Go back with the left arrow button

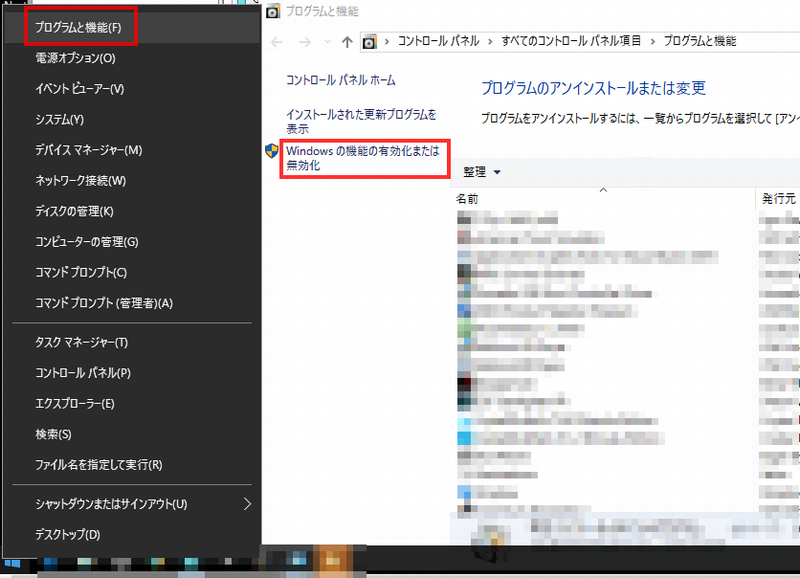(277, 42)
